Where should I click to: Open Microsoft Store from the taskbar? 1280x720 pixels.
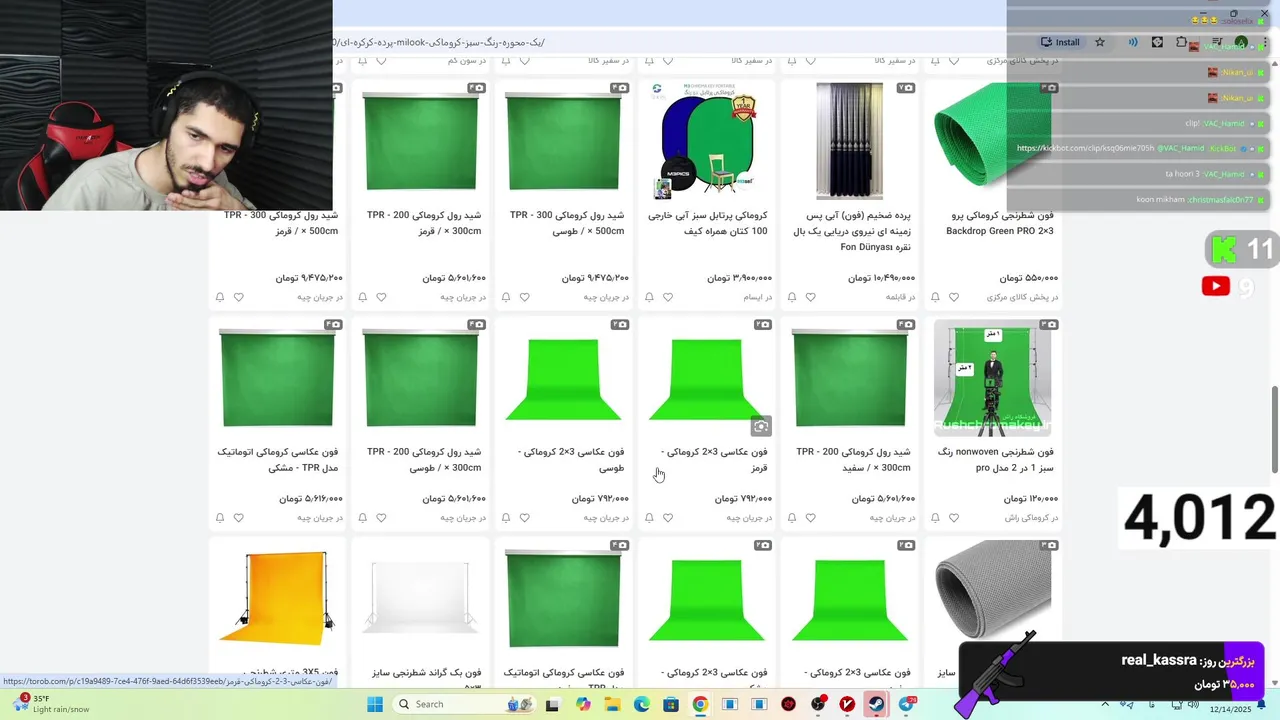[671, 704]
